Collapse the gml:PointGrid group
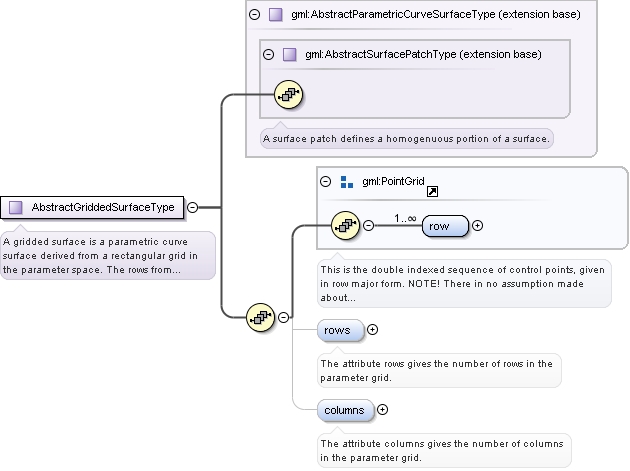The width and height of the screenshot is (630, 471). coord(325,182)
